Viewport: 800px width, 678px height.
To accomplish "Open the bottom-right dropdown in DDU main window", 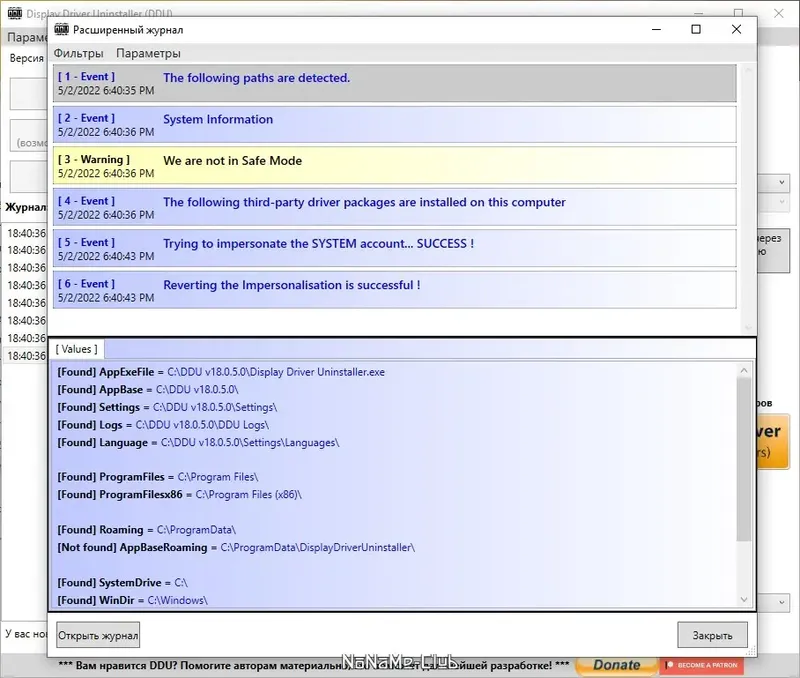I will click(x=781, y=602).
